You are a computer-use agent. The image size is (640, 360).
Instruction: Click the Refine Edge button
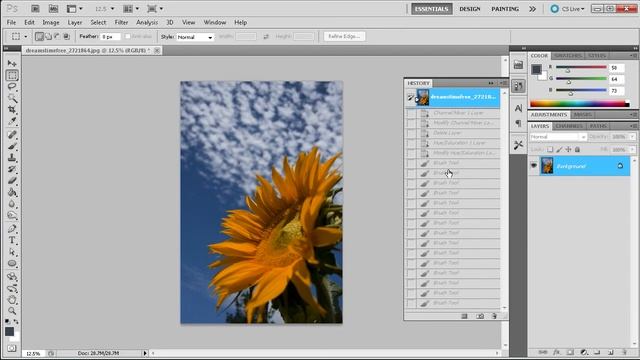tap(344, 36)
